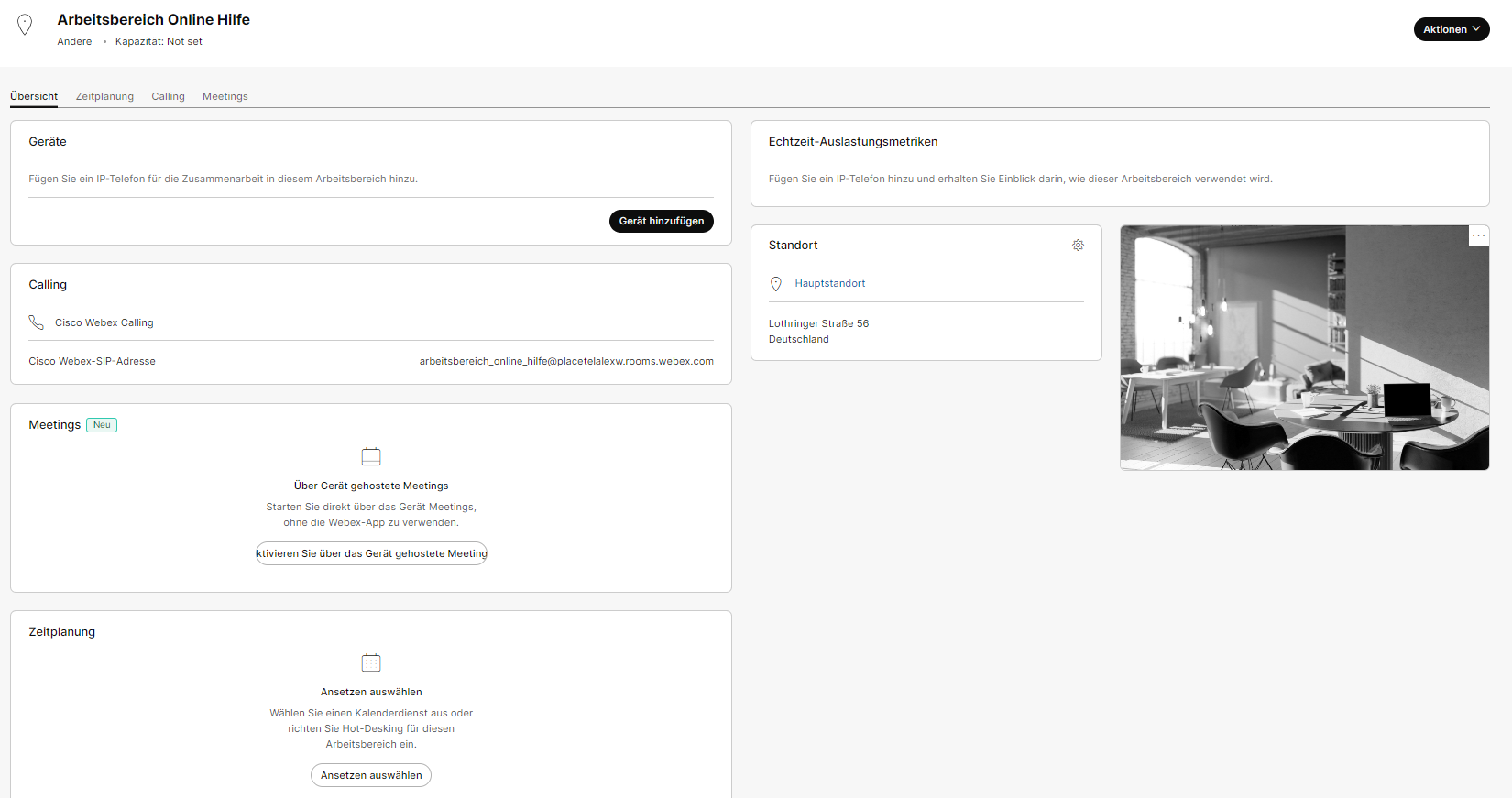
Task: Click the 'Über Gerät gehostete Meetings' title
Action: [371, 486]
